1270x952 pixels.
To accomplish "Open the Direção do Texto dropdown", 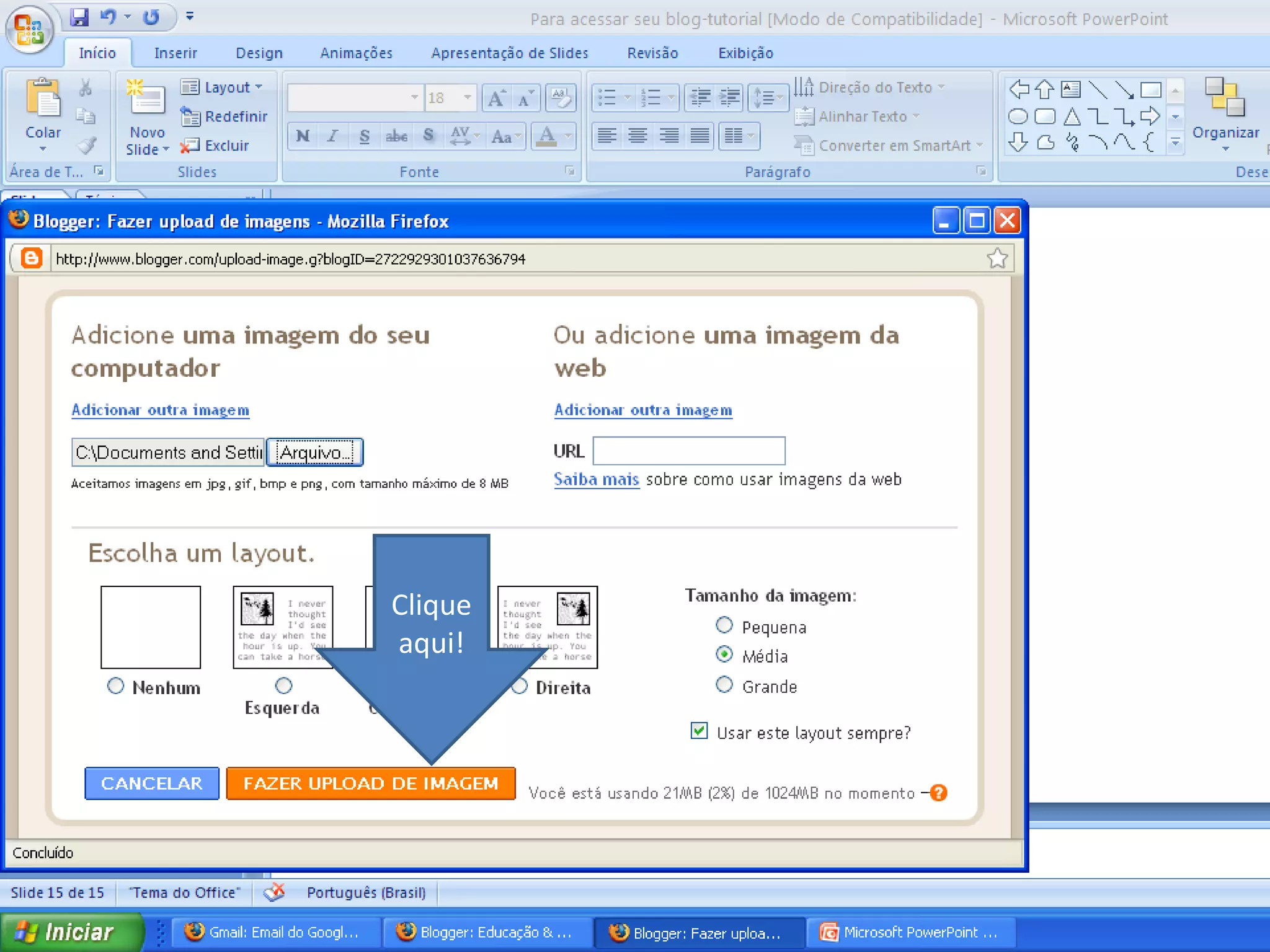I will (876, 87).
